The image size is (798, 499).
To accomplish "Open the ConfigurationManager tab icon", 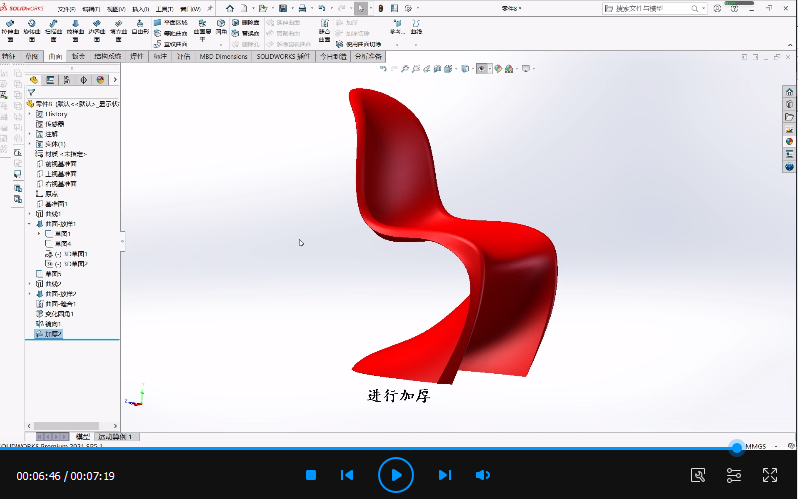I will 67,80.
